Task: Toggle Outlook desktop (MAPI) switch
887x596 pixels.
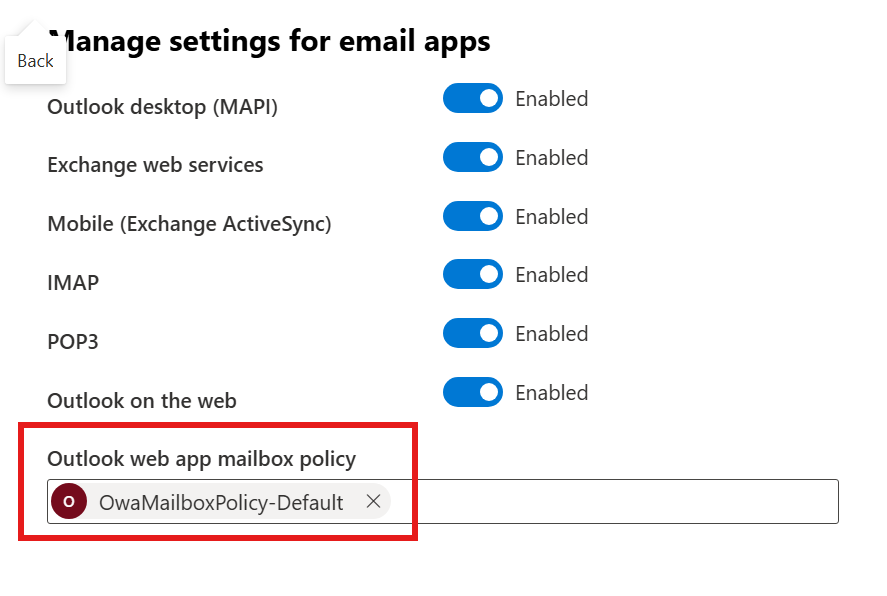Action: pos(472,98)
